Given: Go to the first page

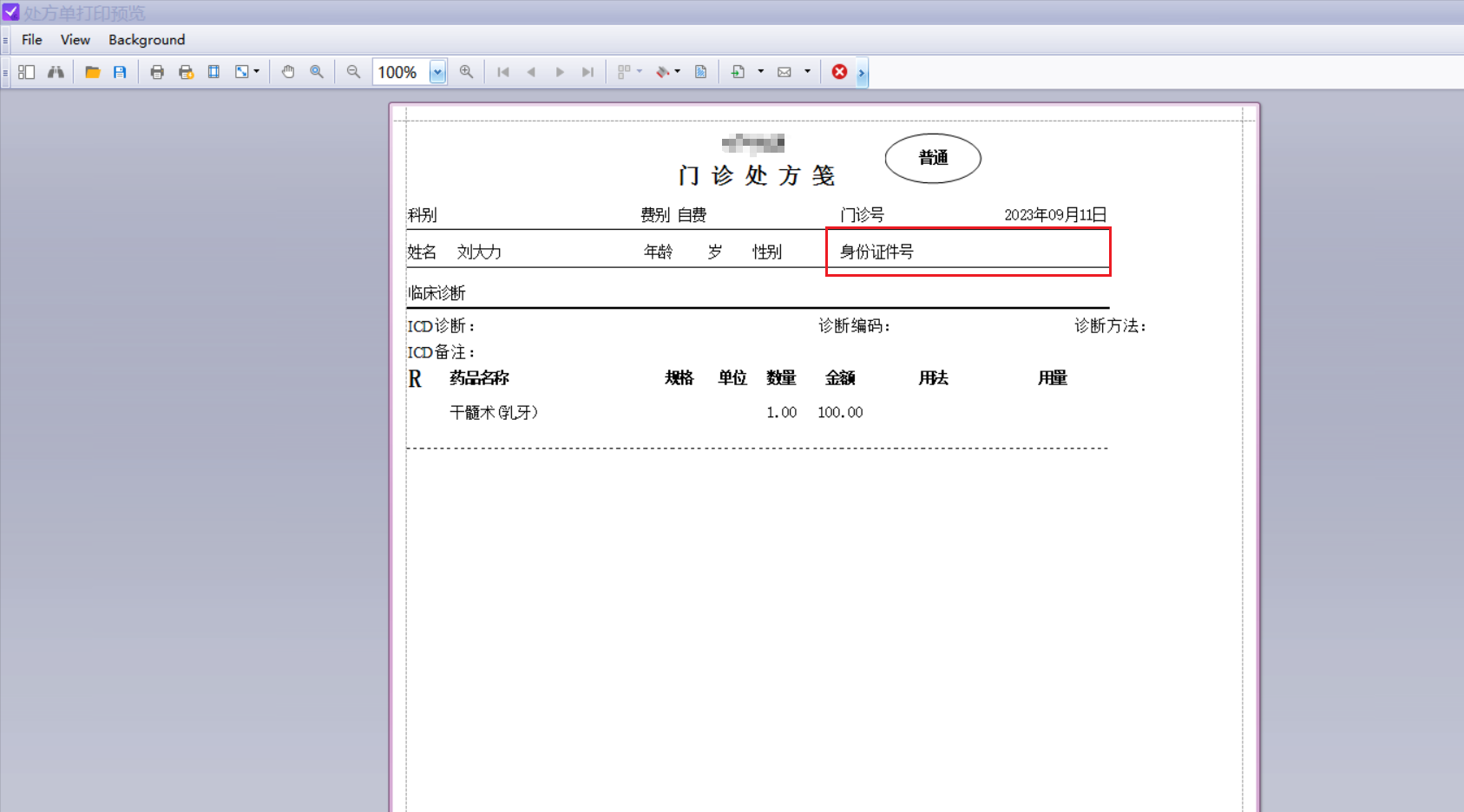Looking at the screenshot, I should point(503,72).
